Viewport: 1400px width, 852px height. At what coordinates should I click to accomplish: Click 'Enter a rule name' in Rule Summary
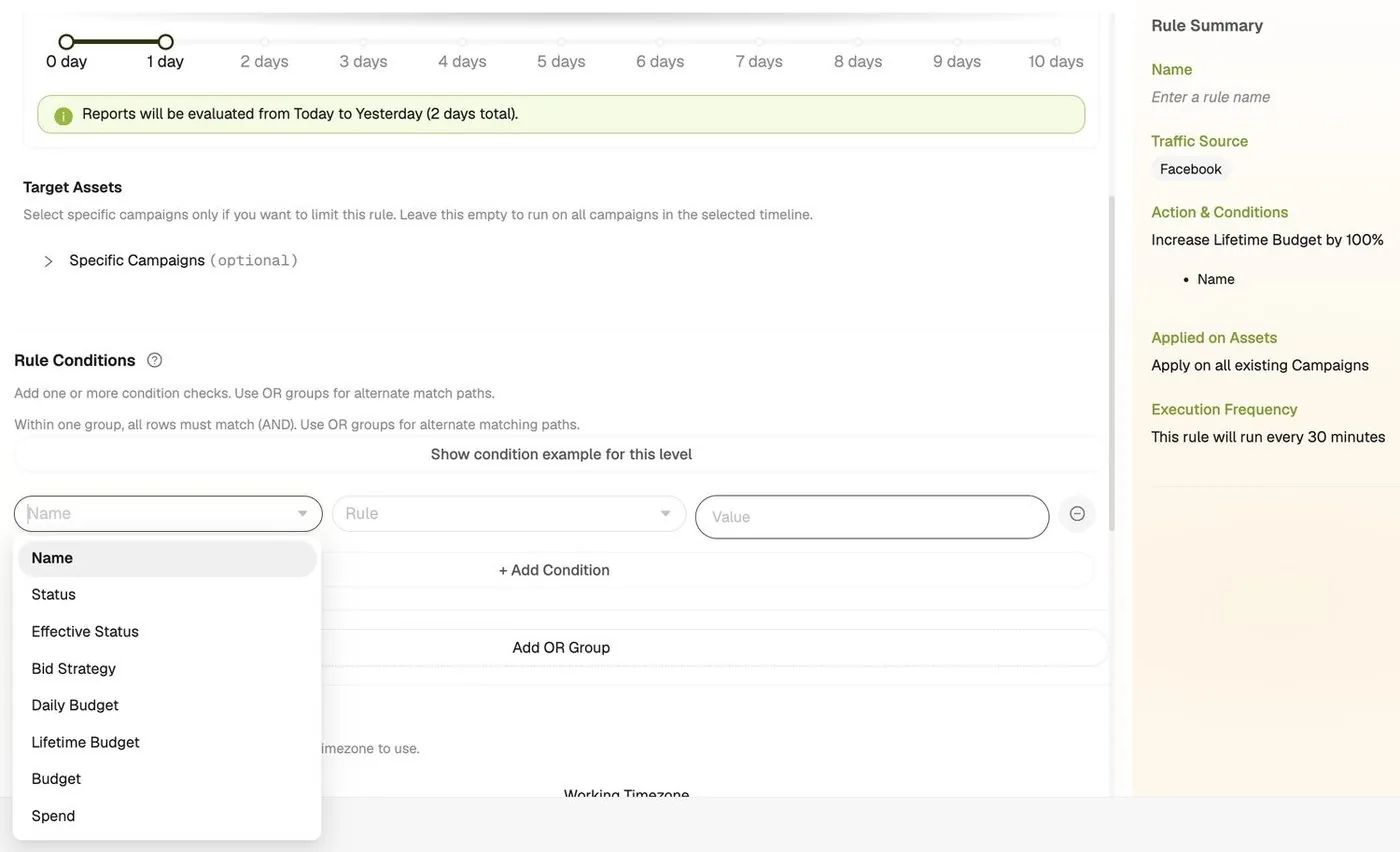(x=1210, y=97)
